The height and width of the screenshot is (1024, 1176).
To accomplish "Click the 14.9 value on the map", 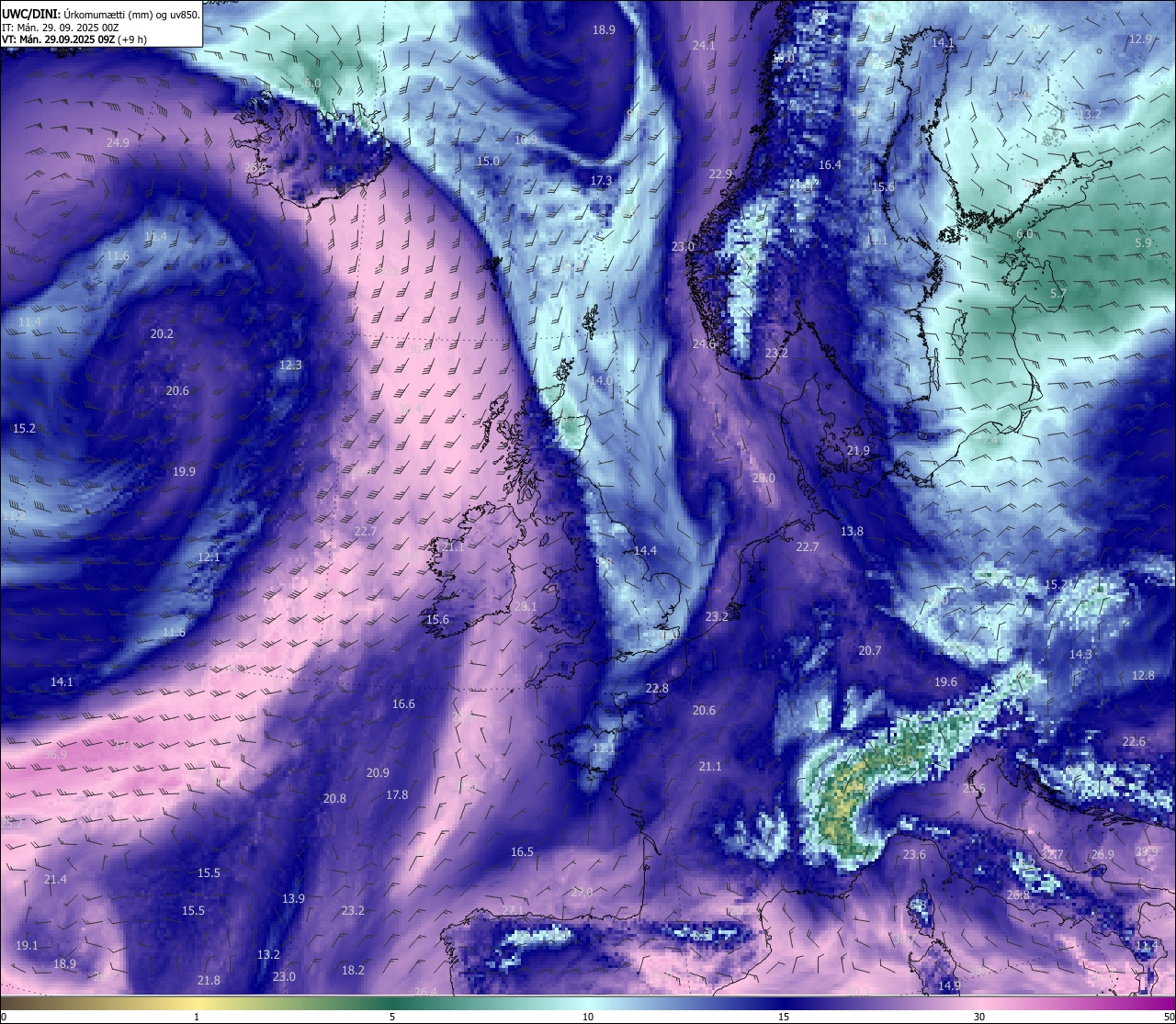I will 949,985.
